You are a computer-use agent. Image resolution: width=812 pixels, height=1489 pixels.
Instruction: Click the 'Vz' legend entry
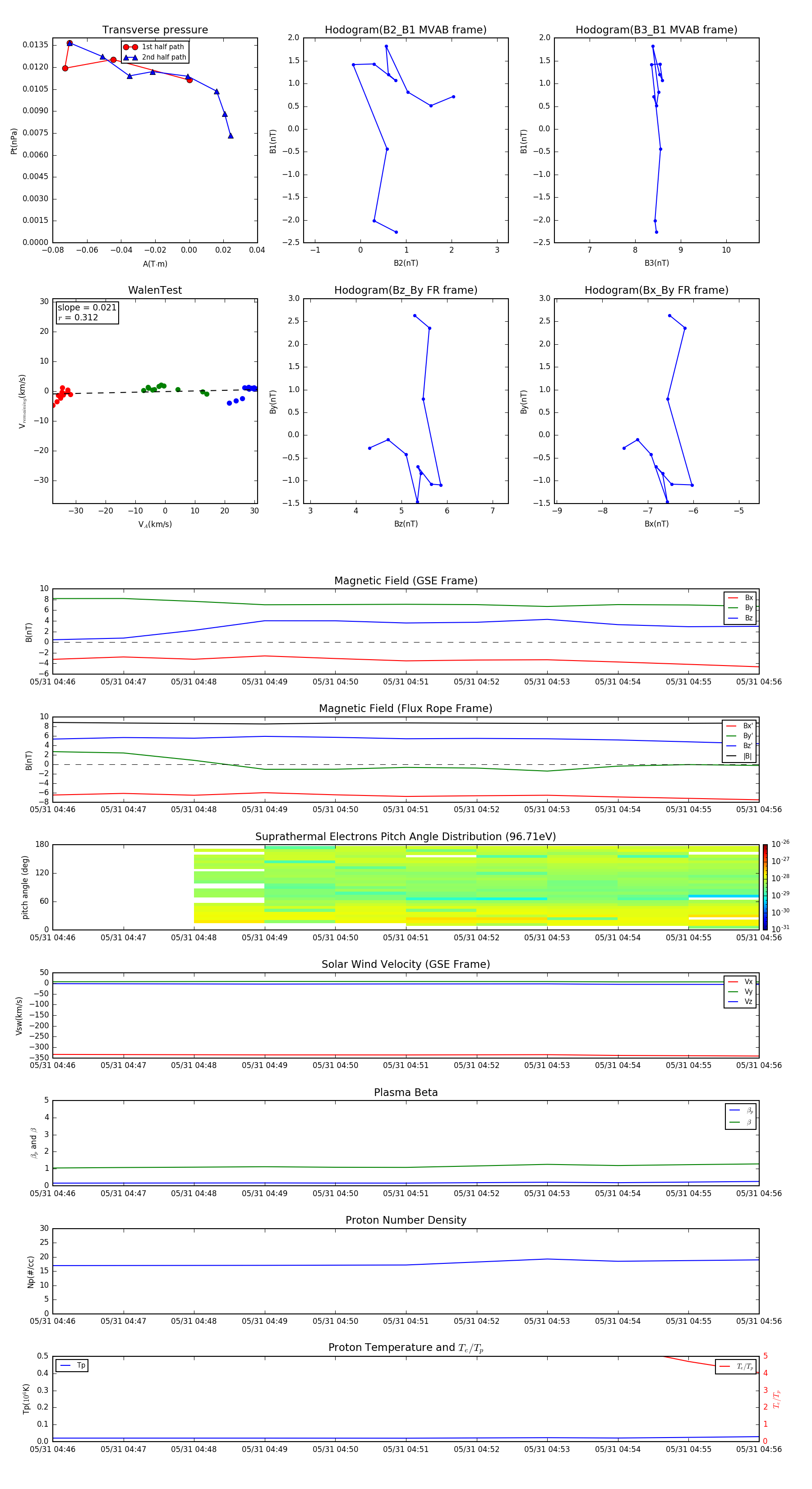(x=740, y=1002)
